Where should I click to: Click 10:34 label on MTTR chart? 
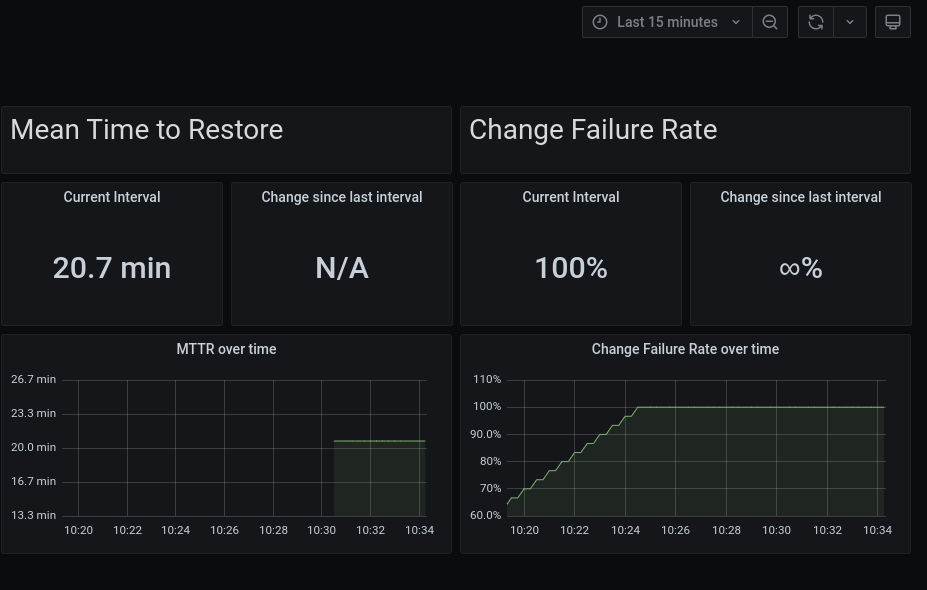coord(419,530)
